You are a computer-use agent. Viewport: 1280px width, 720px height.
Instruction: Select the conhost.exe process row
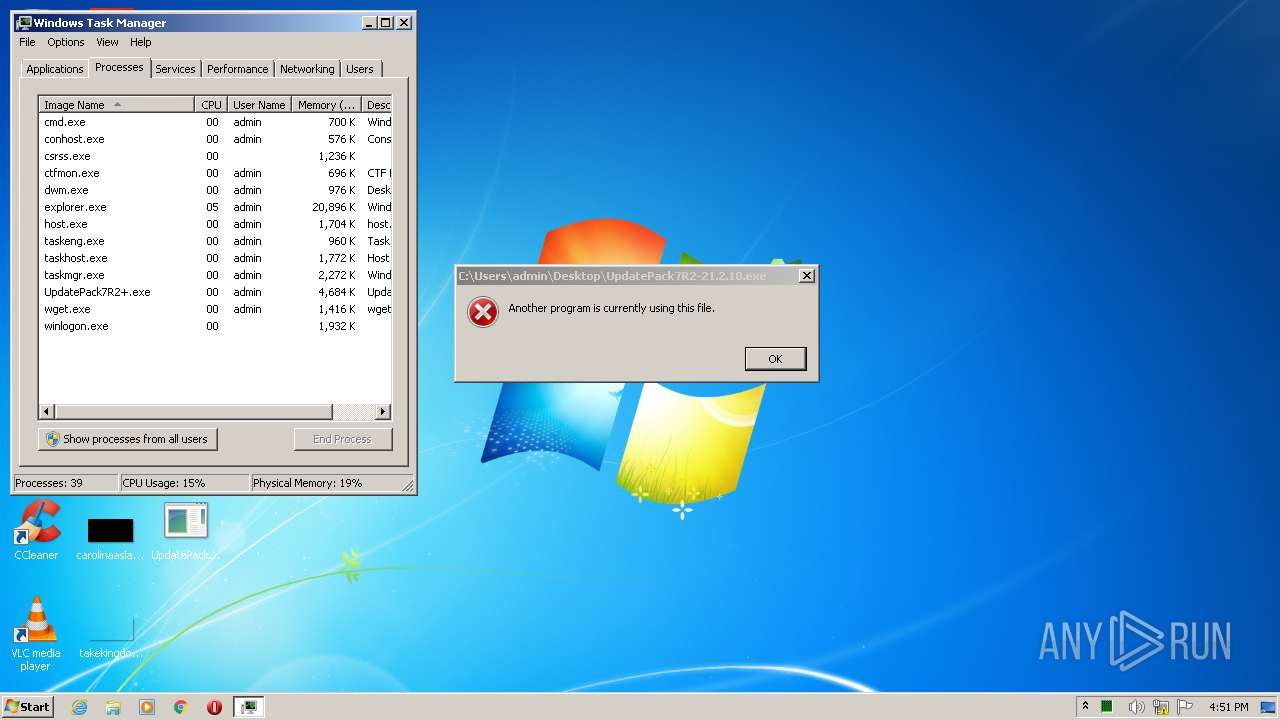click(215, 139)
